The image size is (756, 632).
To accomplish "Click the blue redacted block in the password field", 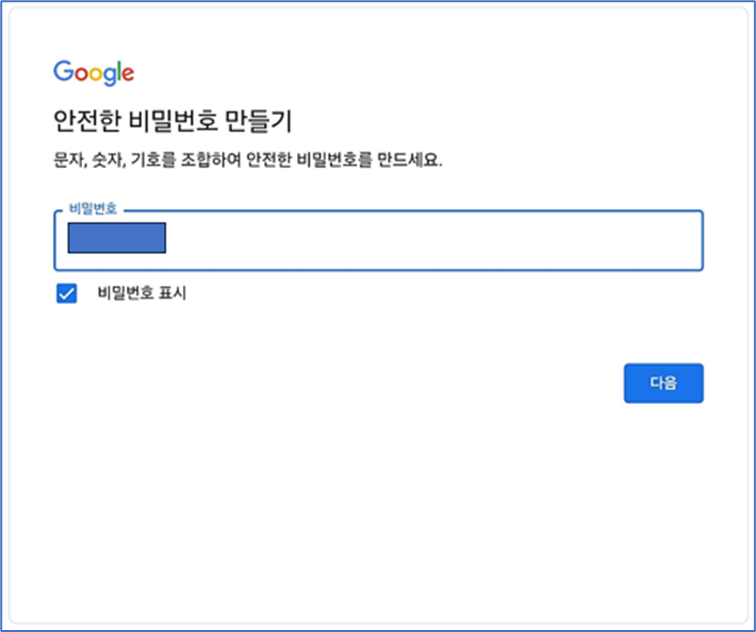I will 117,238.
